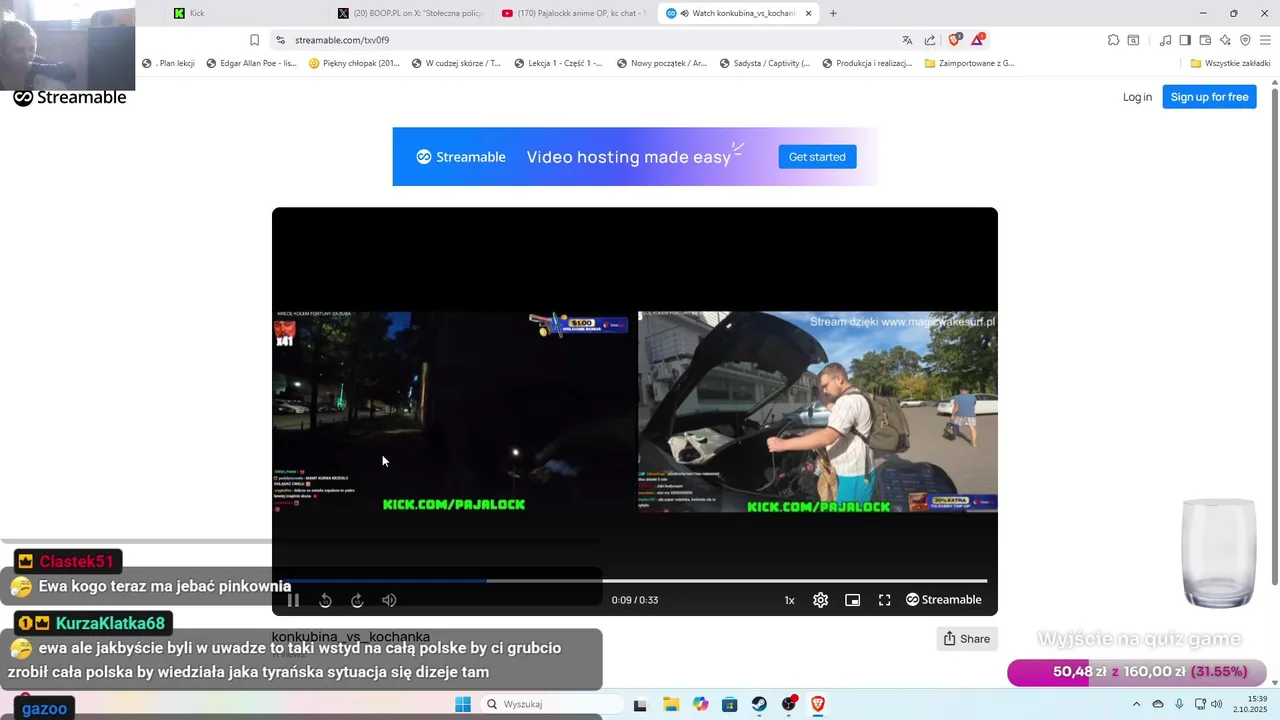Open the Brave playlist music icon
The image size is (1280, 720).
click(1165, 40)
